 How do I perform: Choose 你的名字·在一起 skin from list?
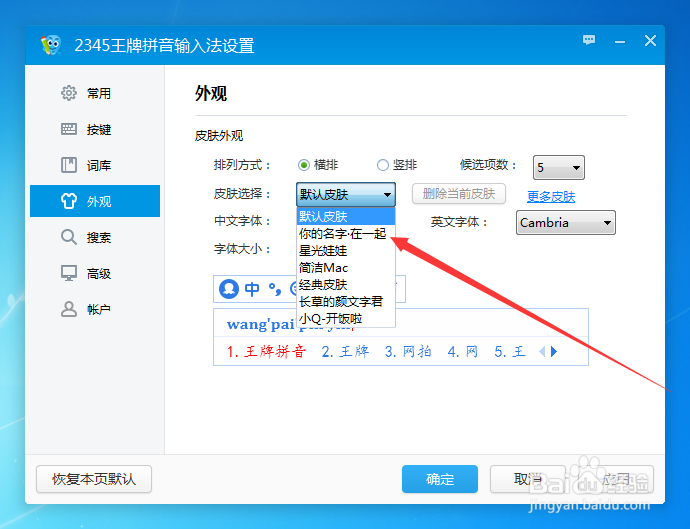(x=346, y=233)
